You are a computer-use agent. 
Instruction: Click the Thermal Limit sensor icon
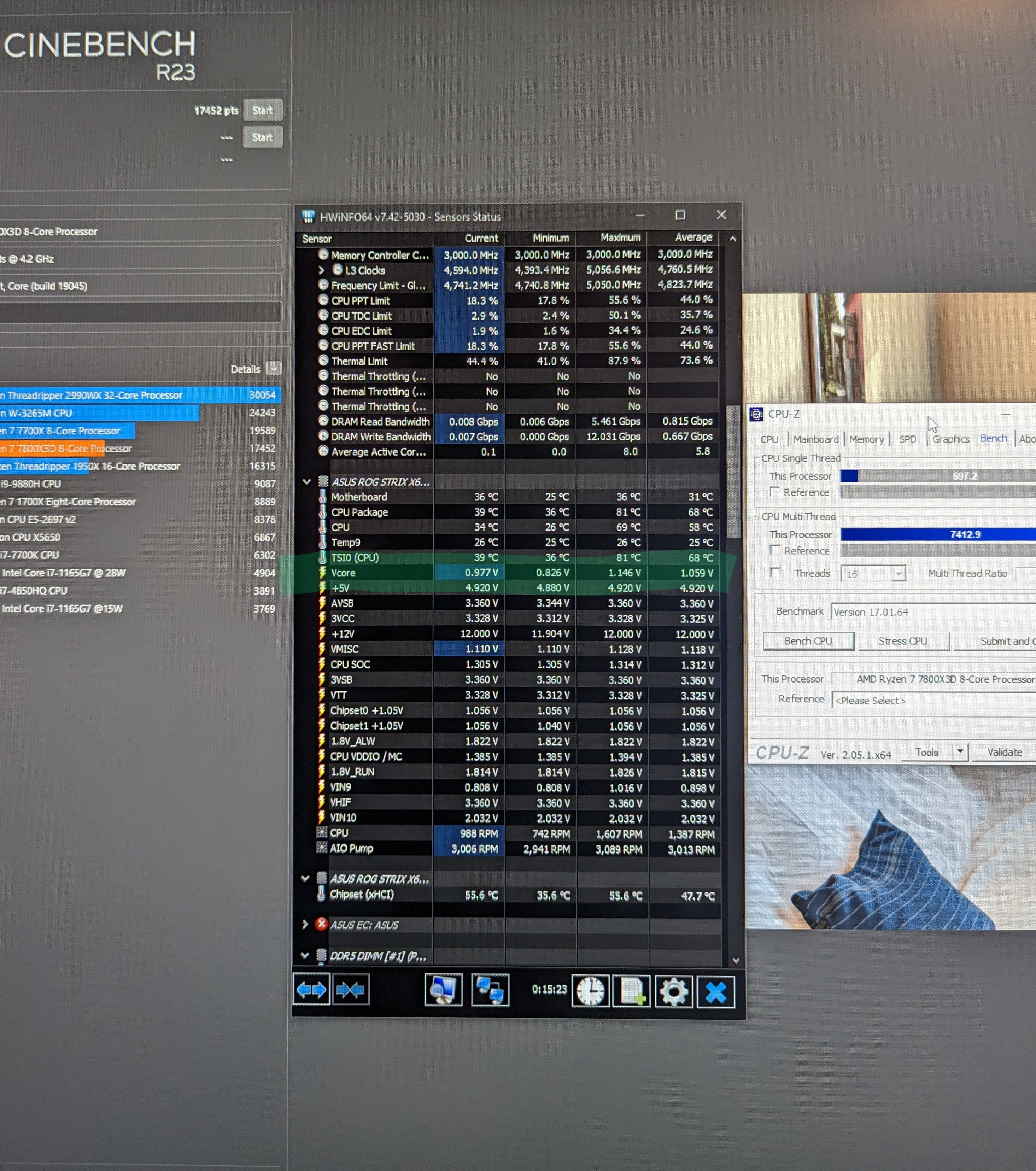coord(323,361)
